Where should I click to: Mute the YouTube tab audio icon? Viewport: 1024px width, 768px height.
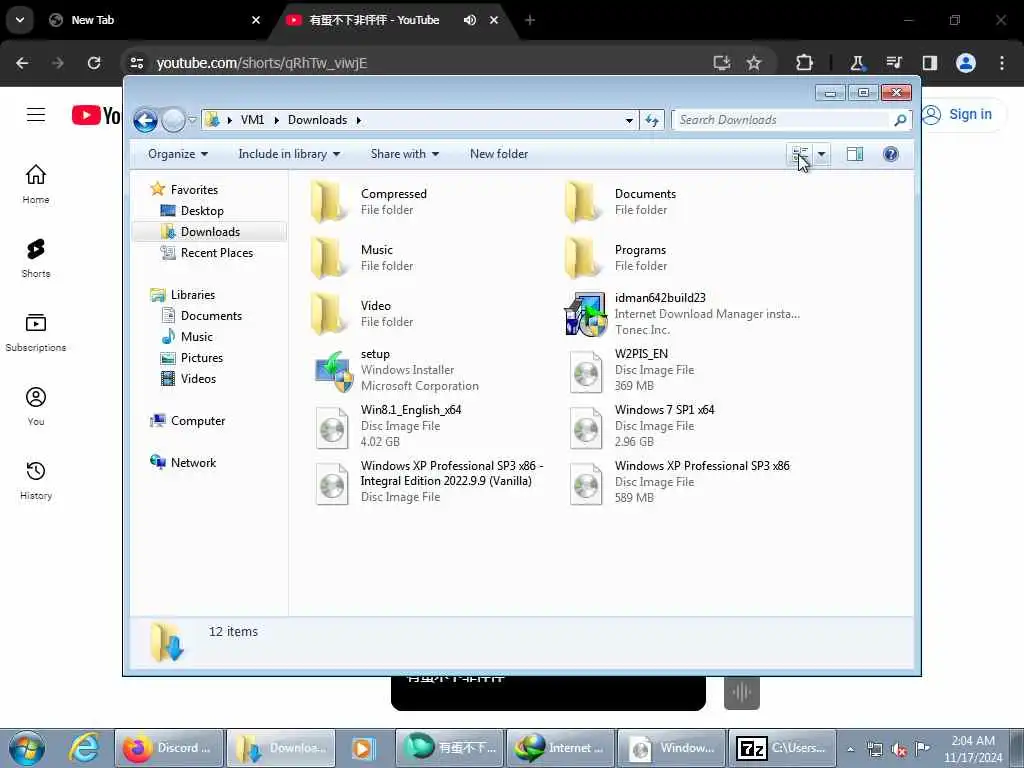470,20
